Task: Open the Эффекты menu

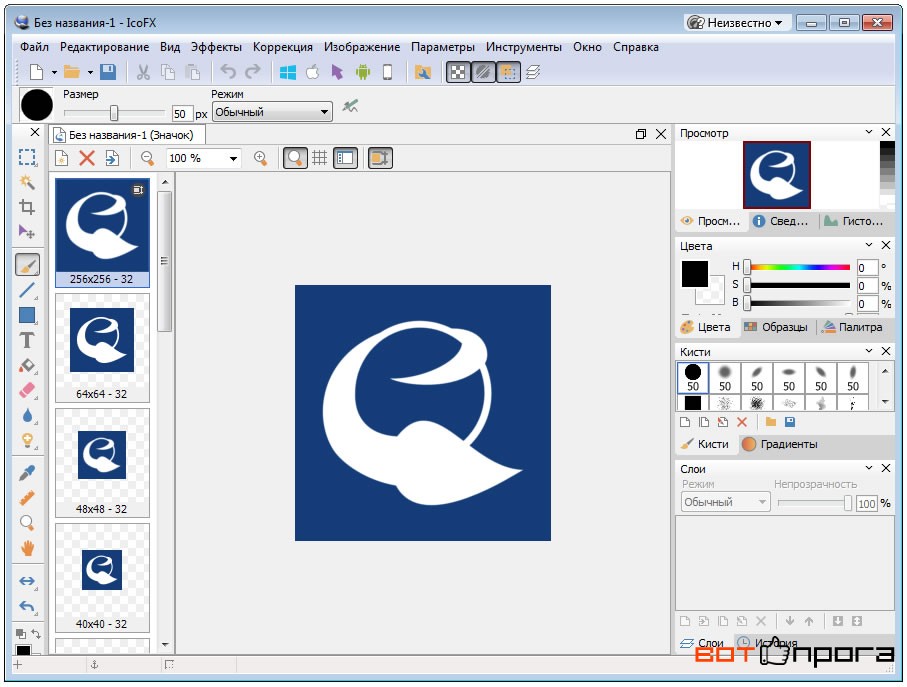Action: (216, 47)
